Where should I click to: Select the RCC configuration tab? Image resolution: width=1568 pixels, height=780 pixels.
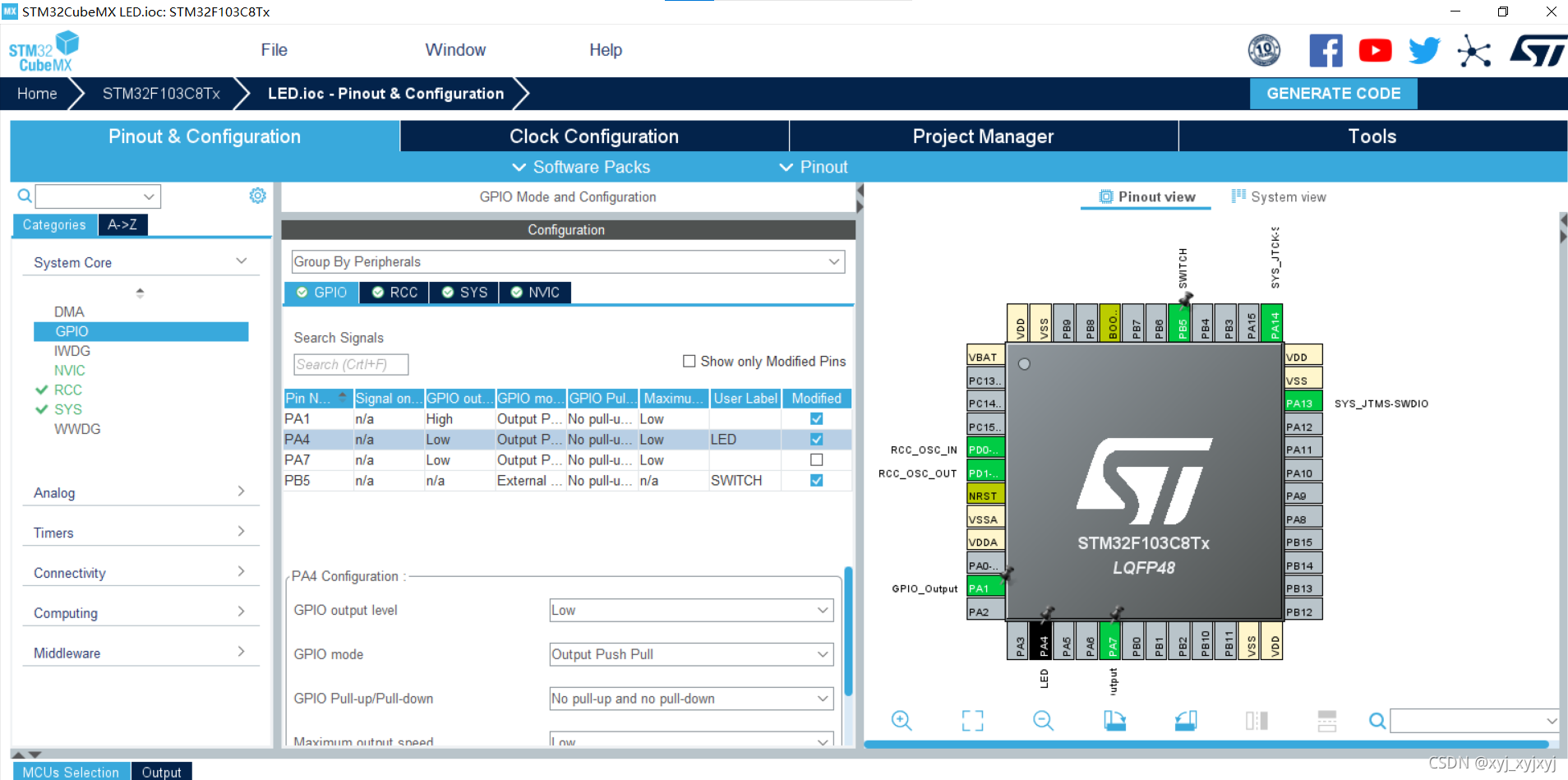click(394, 293)
